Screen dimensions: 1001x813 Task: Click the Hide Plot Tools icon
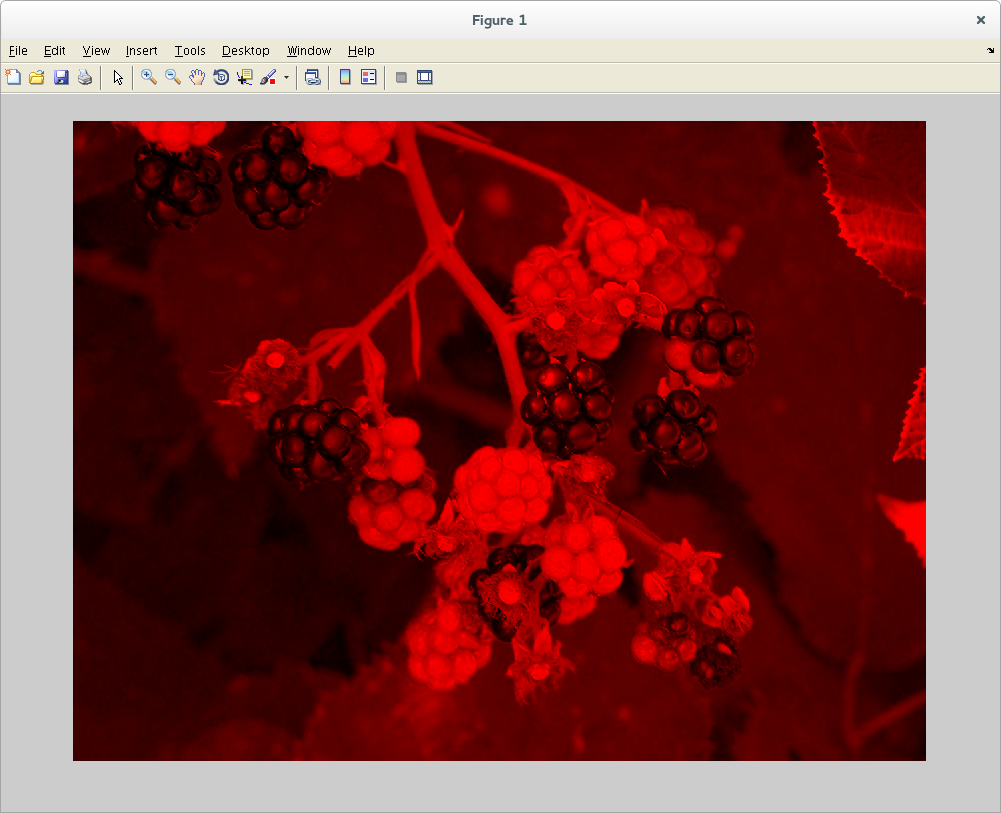point(401,77)
